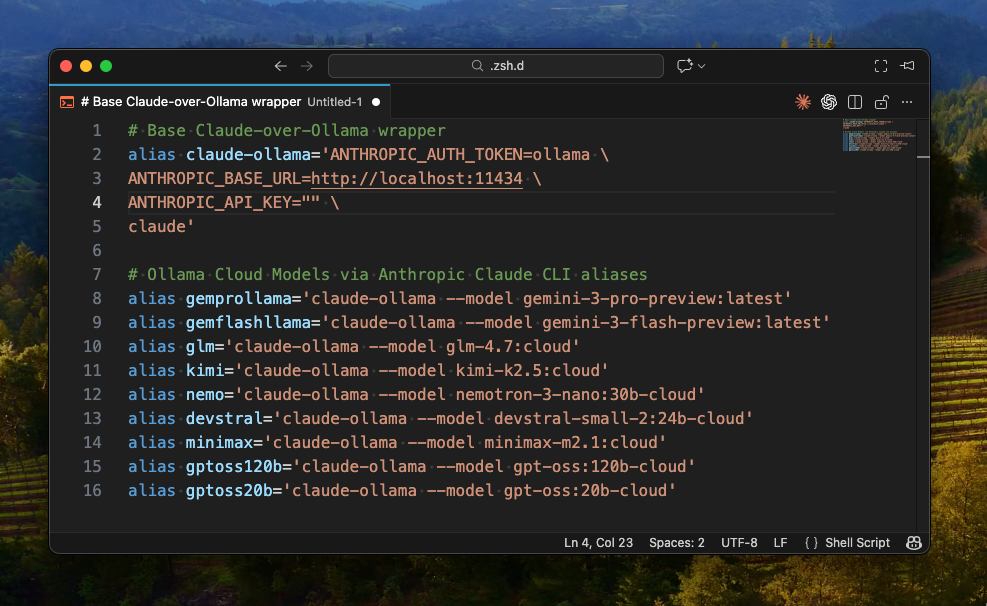Click the word claude' on line 5
This screenshot has width=987, height=606.
coord(161,227)
